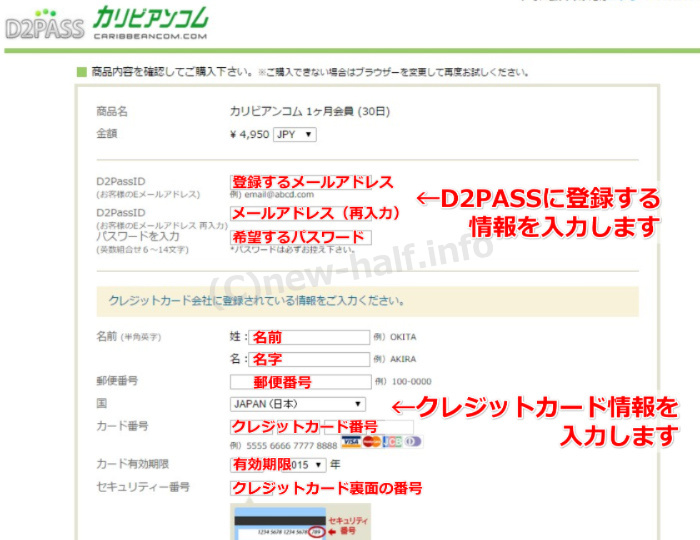
Task: Click the セキュリティー番号 security code field
Action: tap(253, 488)
